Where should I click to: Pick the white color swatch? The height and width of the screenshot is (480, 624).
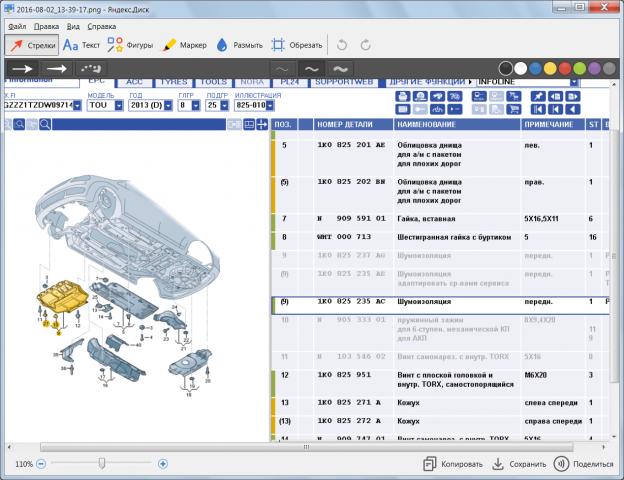(521, 68)
